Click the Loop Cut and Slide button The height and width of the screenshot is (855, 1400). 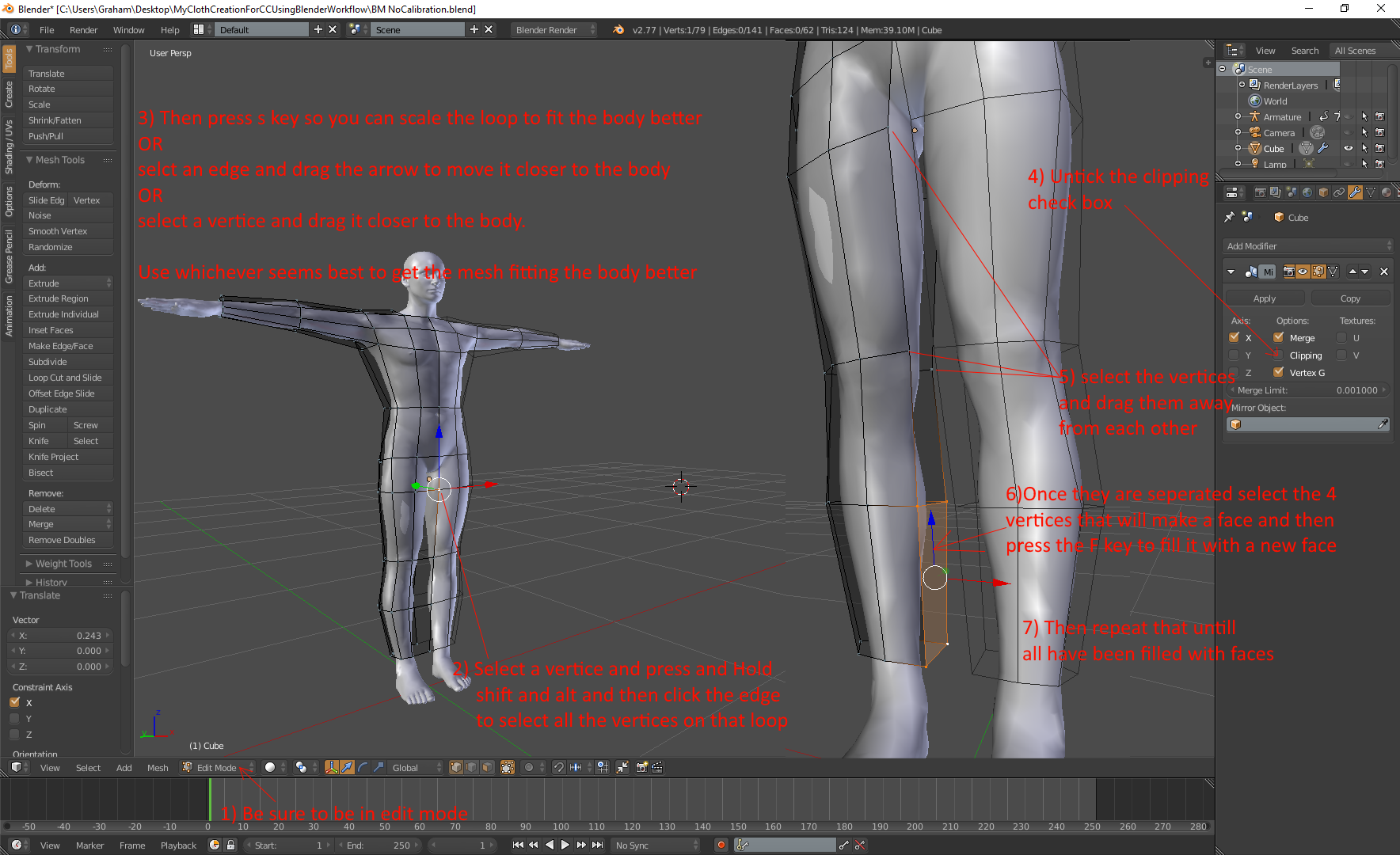click(x=68, y=378)
